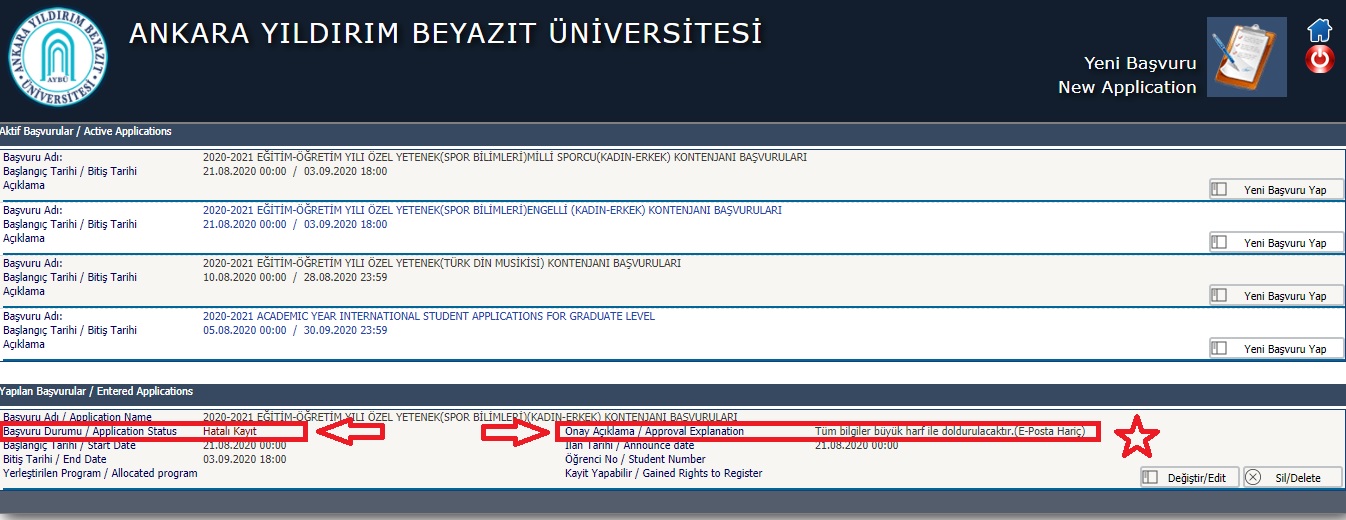Open New Application via the clipboard icon
The image size is (1346, 520).
(x=1245, y=57)
